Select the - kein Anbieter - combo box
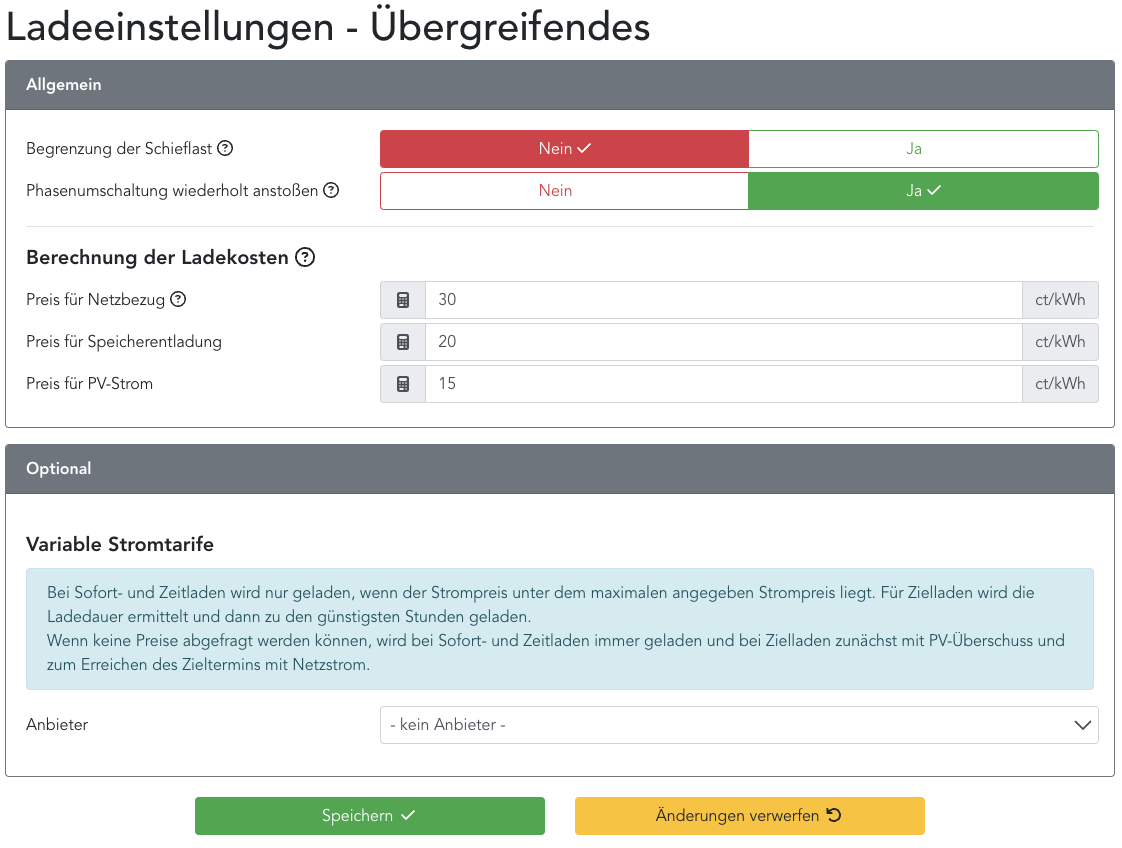The height and width of the screenshot is (848, 1122). 738,724
